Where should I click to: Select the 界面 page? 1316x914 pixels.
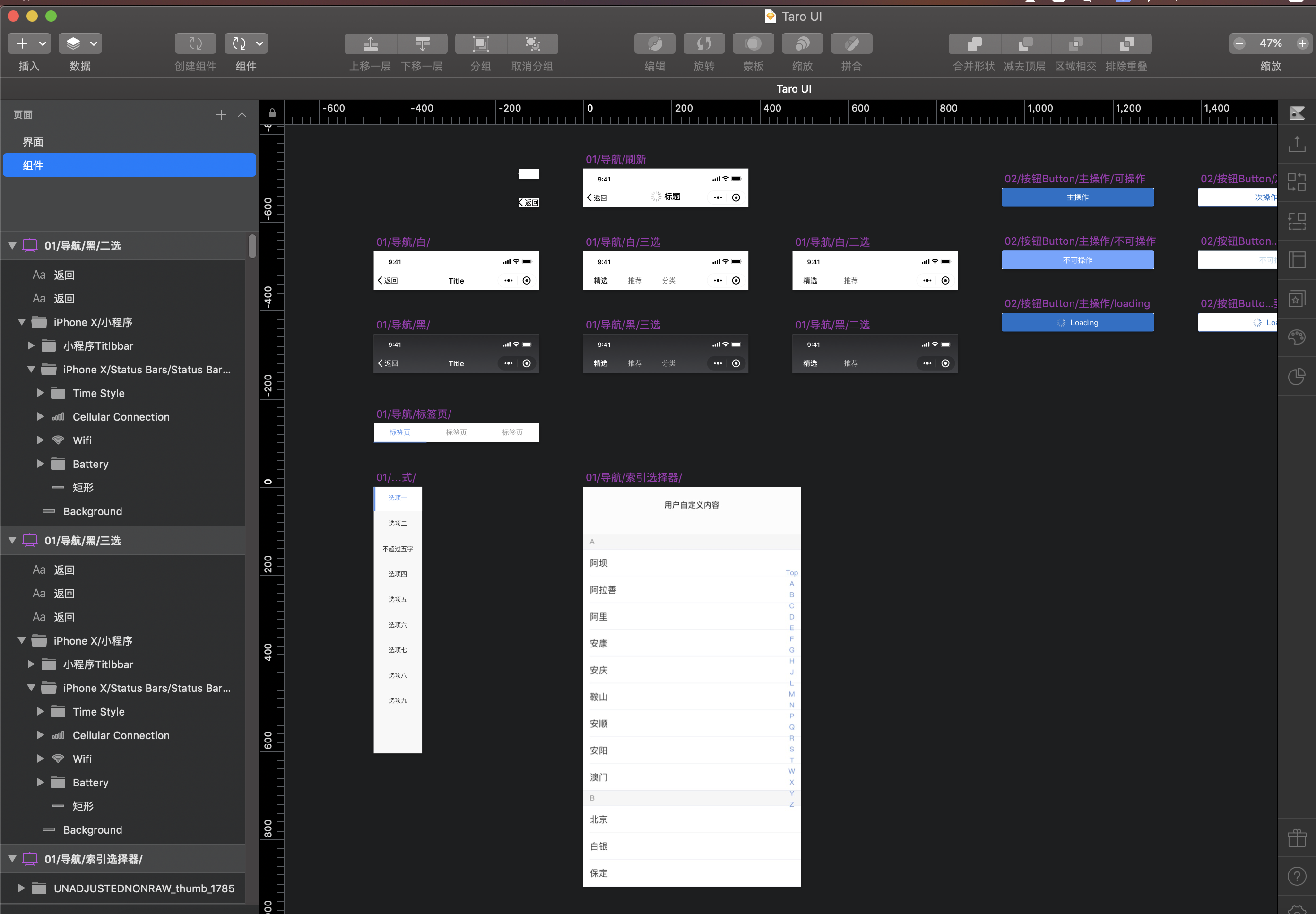point(33,141)
